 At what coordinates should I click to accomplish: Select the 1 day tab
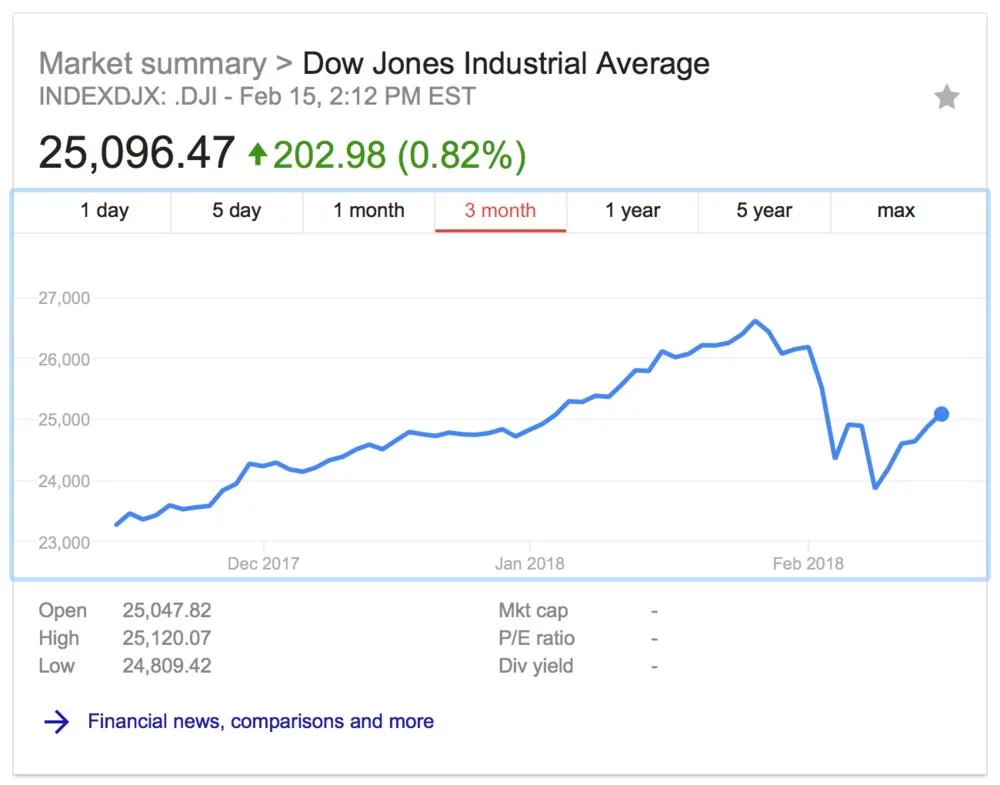[x=104, y=211]
